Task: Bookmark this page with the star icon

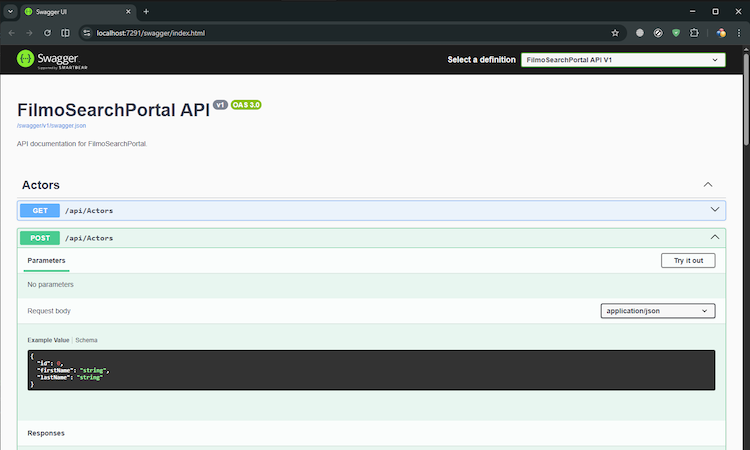Action: (x=615, y=33)
